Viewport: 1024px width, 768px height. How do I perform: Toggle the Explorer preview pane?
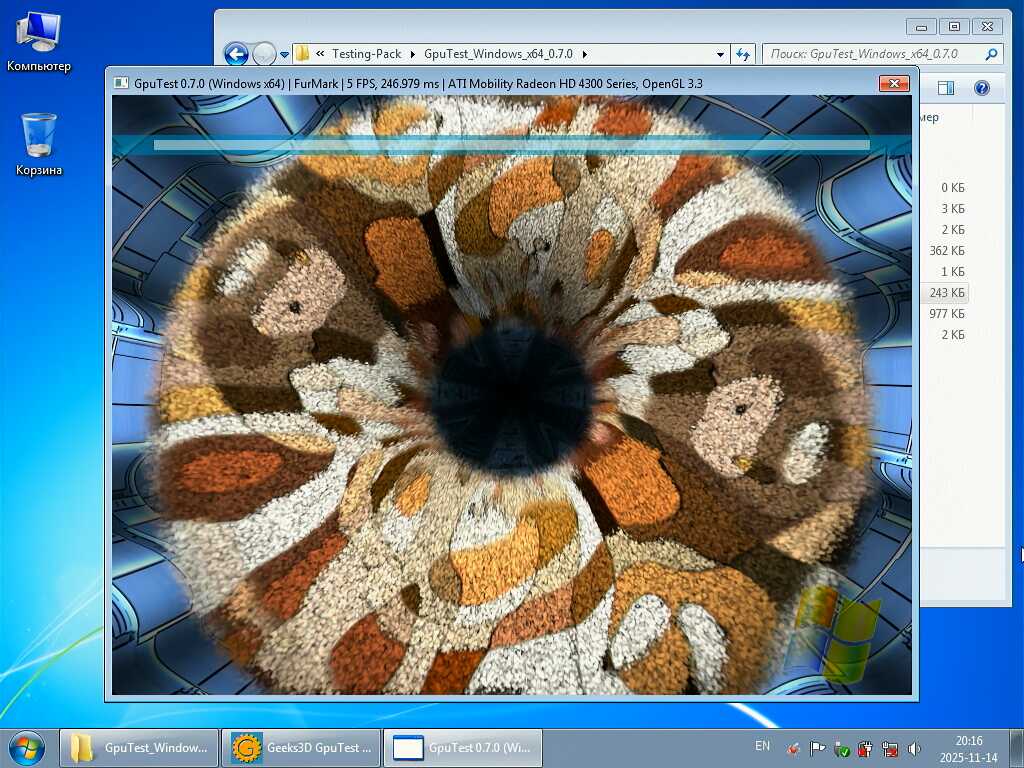pyautogui.click(x=946, y=88)
